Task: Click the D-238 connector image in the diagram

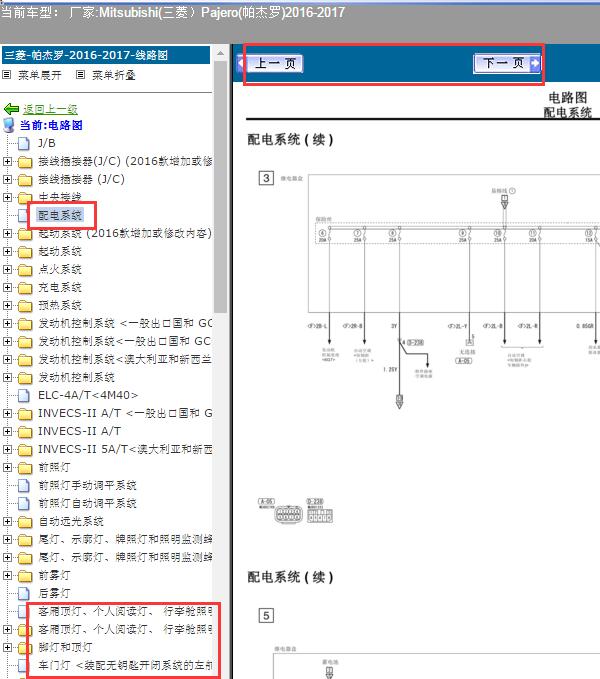Action: click(320, 515)
